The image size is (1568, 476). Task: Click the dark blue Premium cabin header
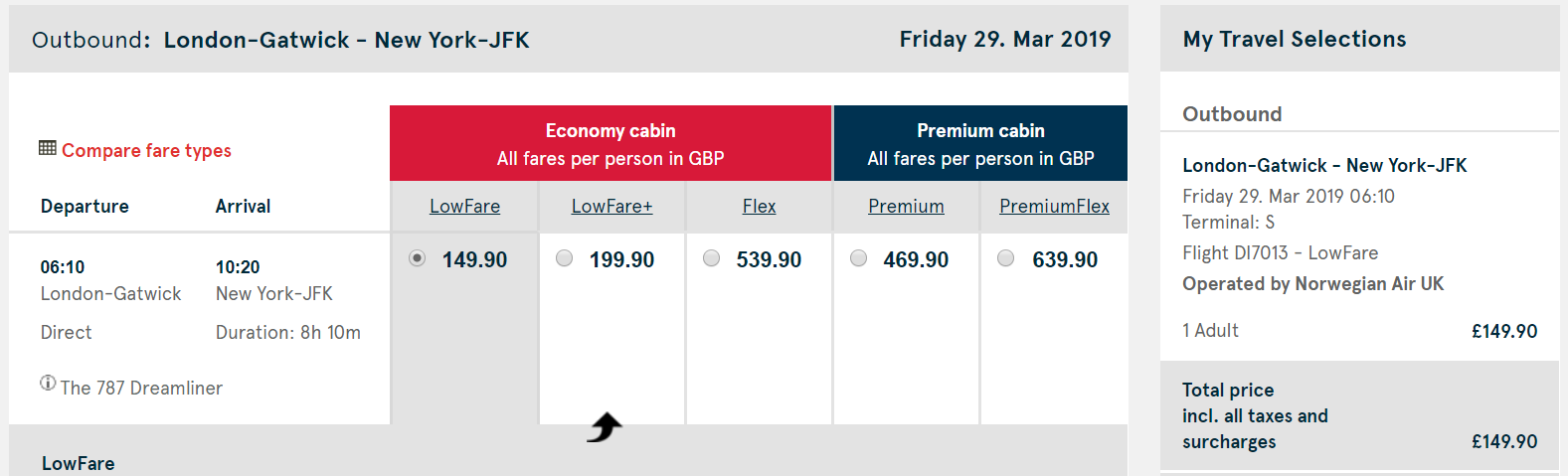(x=980, y=143)
